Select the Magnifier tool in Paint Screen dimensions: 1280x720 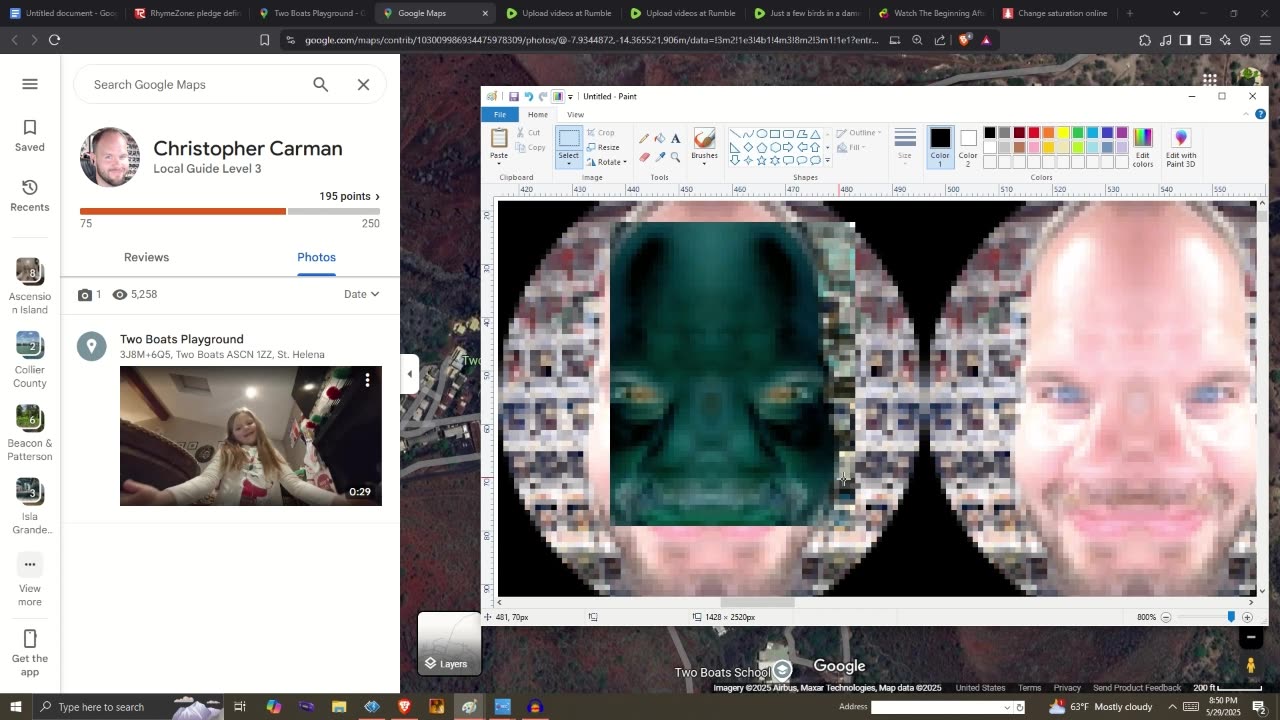[x=676, y=157]
